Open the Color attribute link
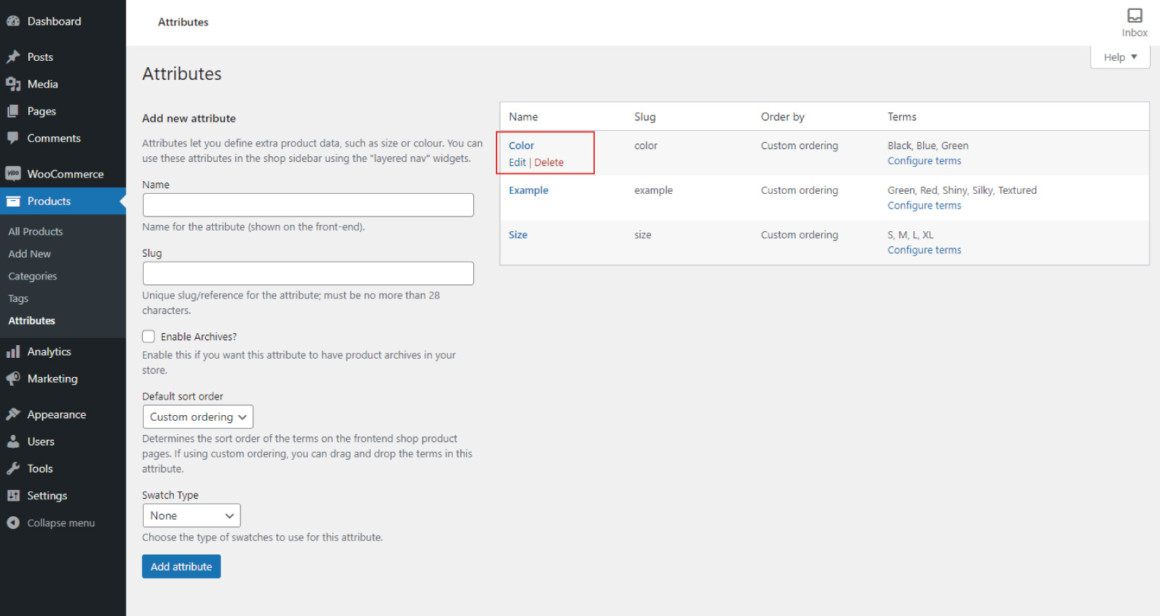The width and height of the screenshot is (1160, 616). pos(521,146)
